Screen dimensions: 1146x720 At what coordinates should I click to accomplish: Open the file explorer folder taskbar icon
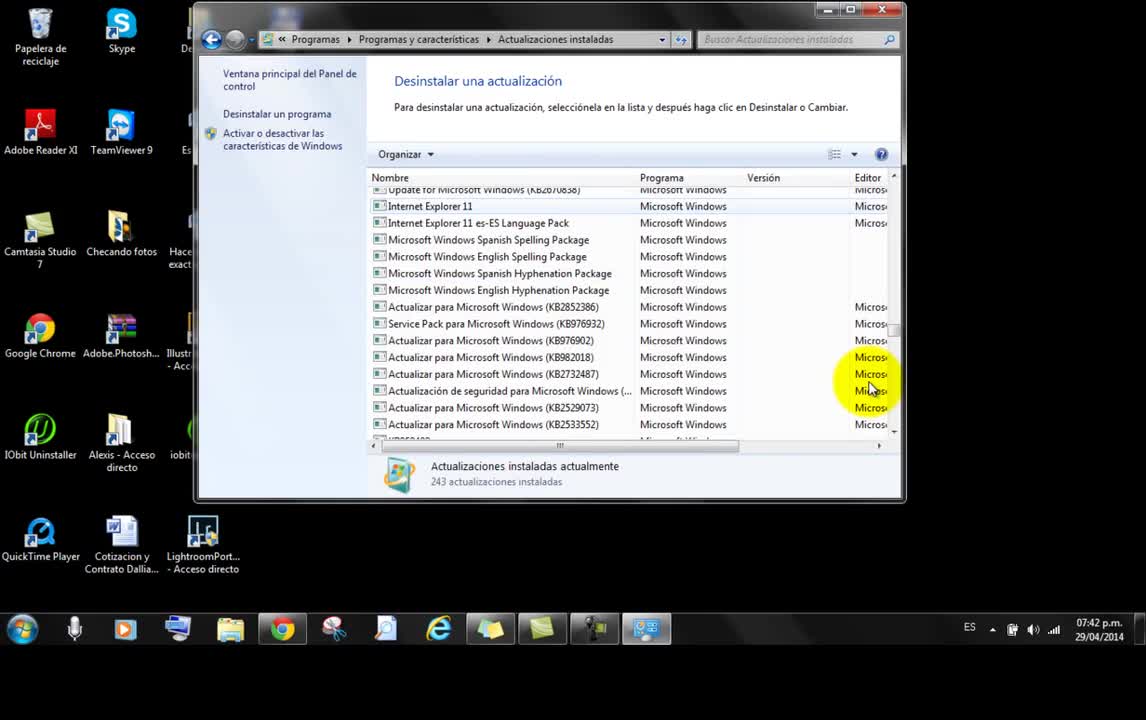pos(230,629)
